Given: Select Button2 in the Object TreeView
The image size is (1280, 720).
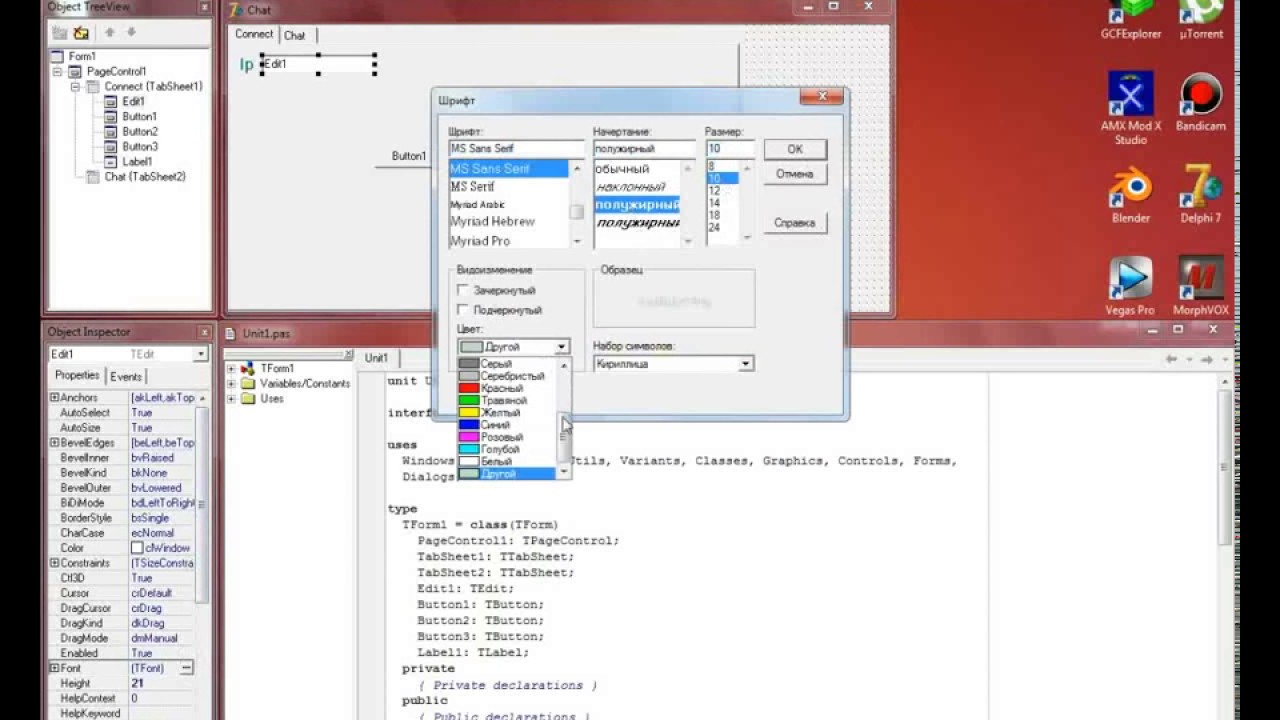Looking at the screenshot, I should pos(140,132).
